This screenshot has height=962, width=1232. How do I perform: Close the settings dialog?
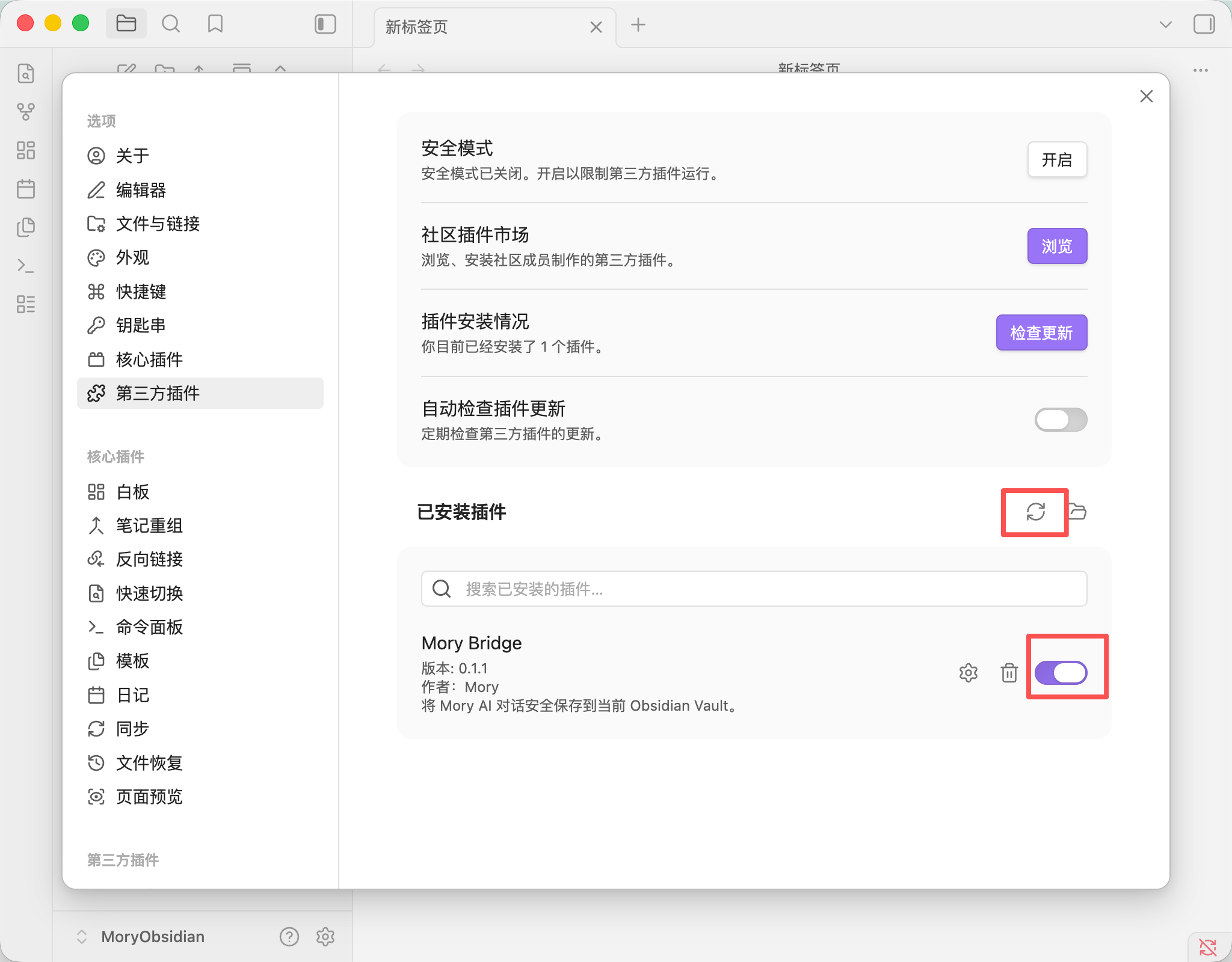[1147, 96]
